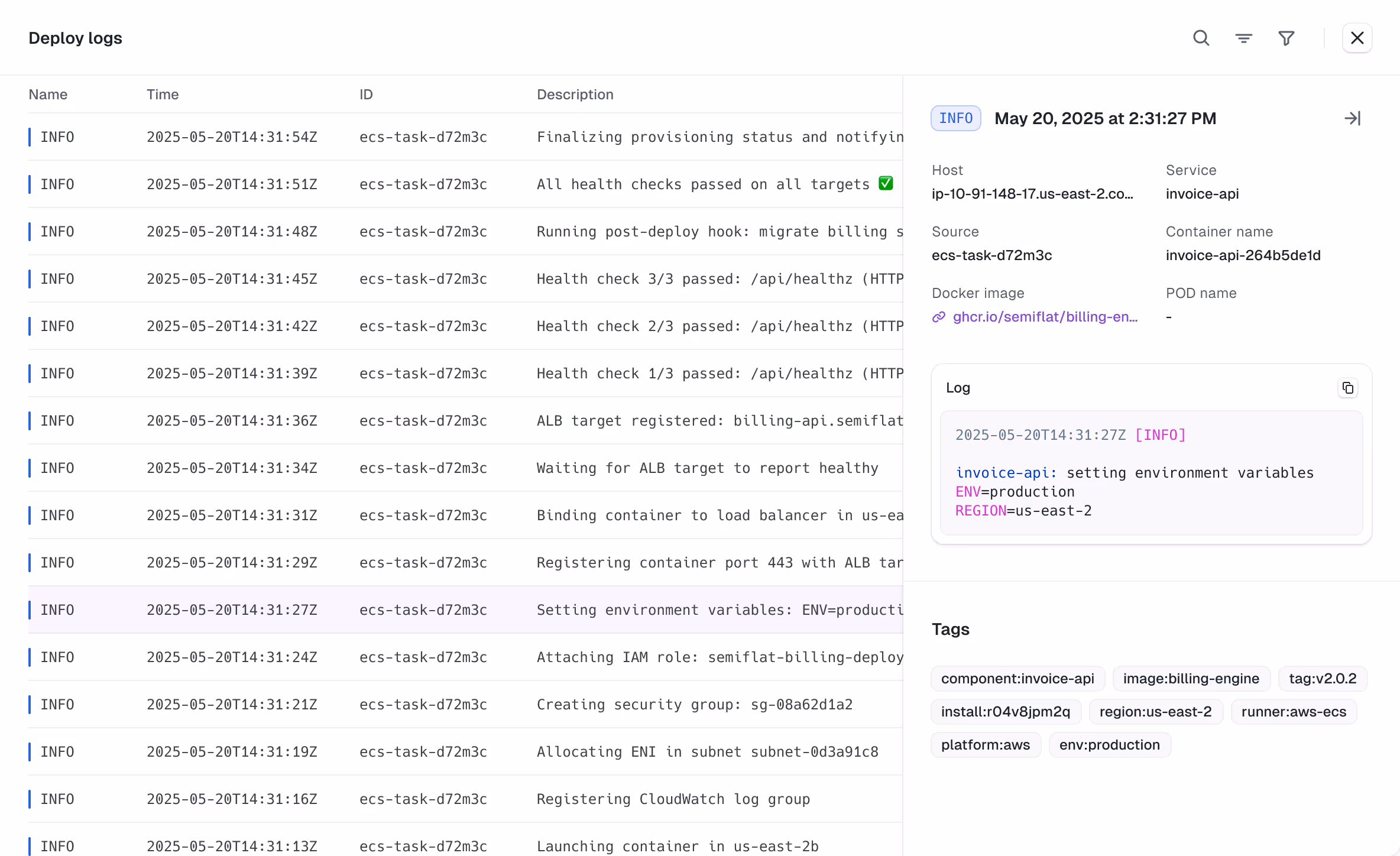Close the Deploy logs panel
This screenshot has width=1400, height=856.
[1357, 38]
